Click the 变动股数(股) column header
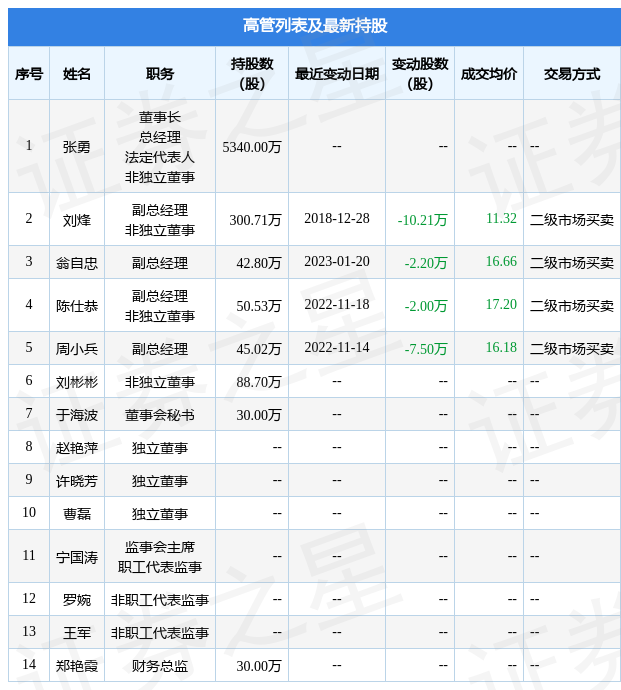This screenshot has width=621, height=690. 420,74
